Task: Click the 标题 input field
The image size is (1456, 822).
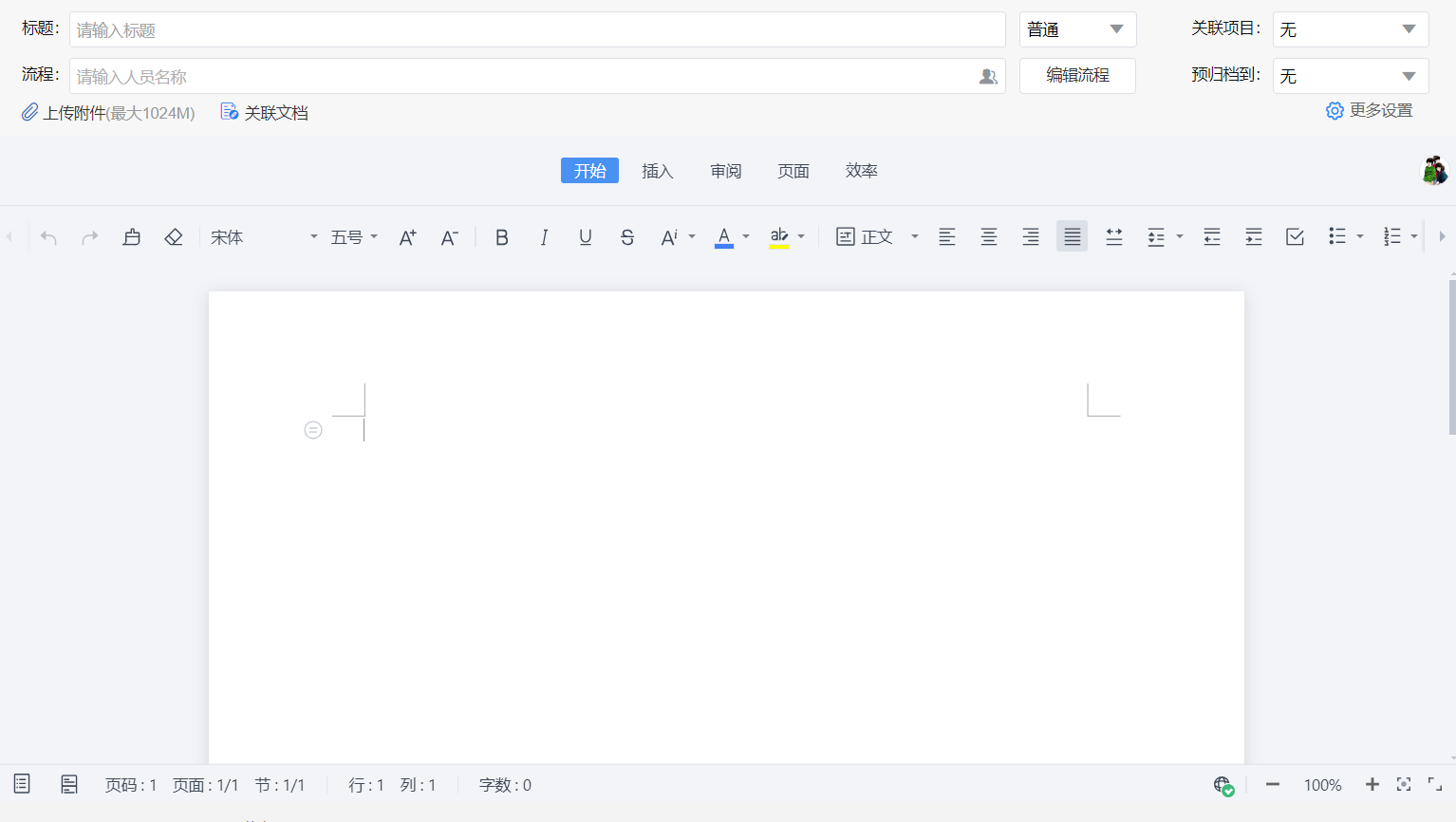Action: click(536, 29)
